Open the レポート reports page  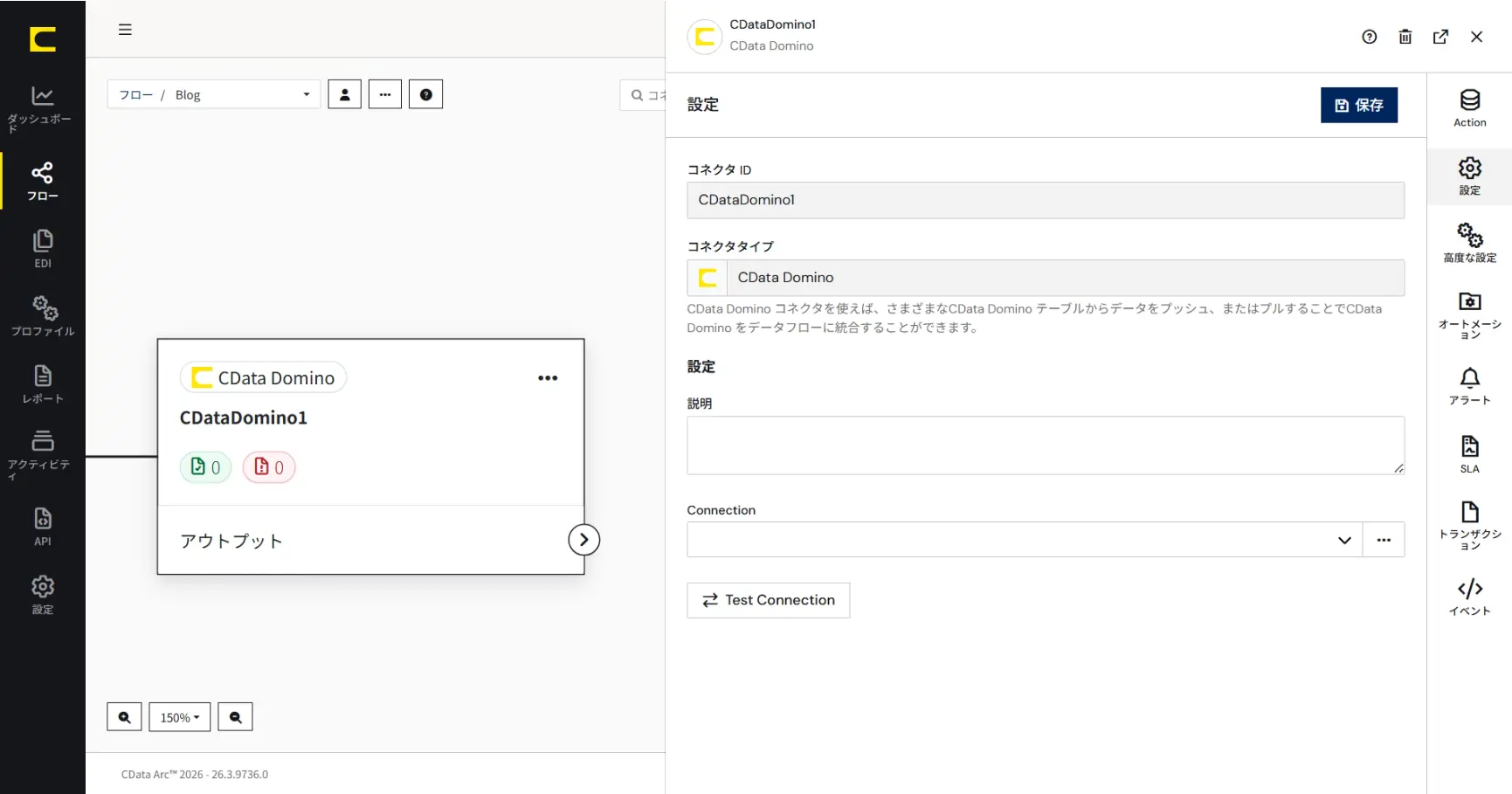click(42, 384)
